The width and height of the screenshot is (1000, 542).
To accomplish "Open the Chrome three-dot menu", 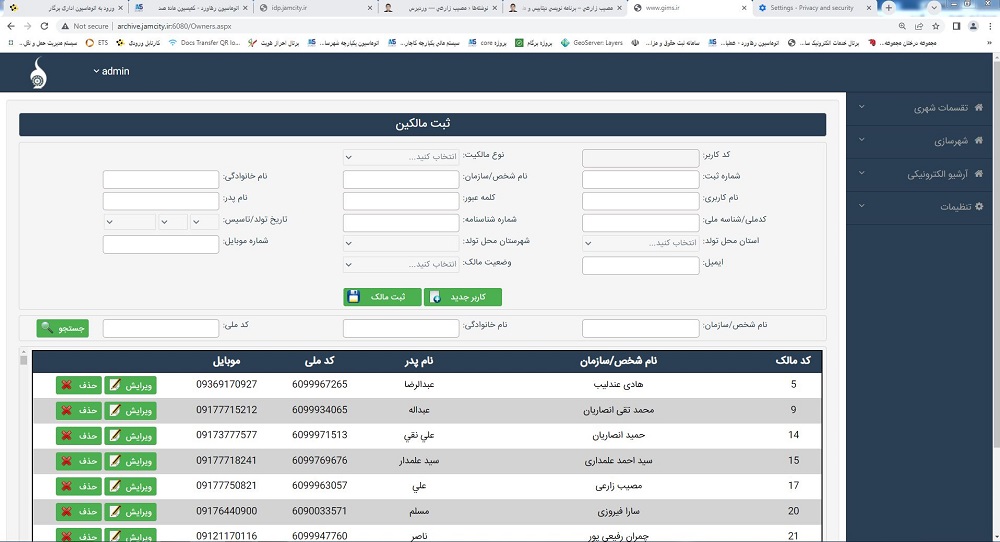I will 989,26.
